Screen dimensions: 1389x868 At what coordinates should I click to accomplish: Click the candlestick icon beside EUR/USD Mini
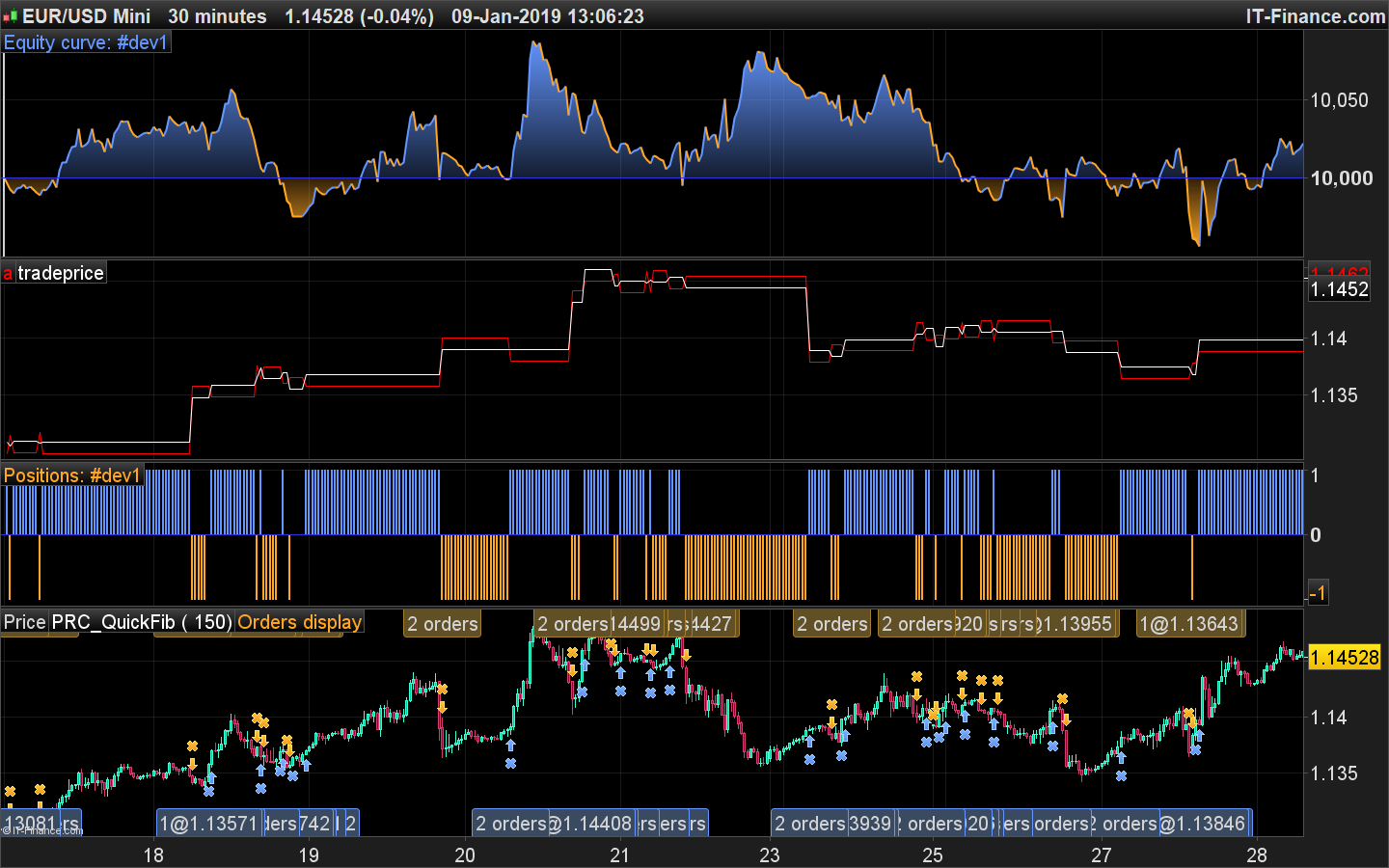[11, 16]
